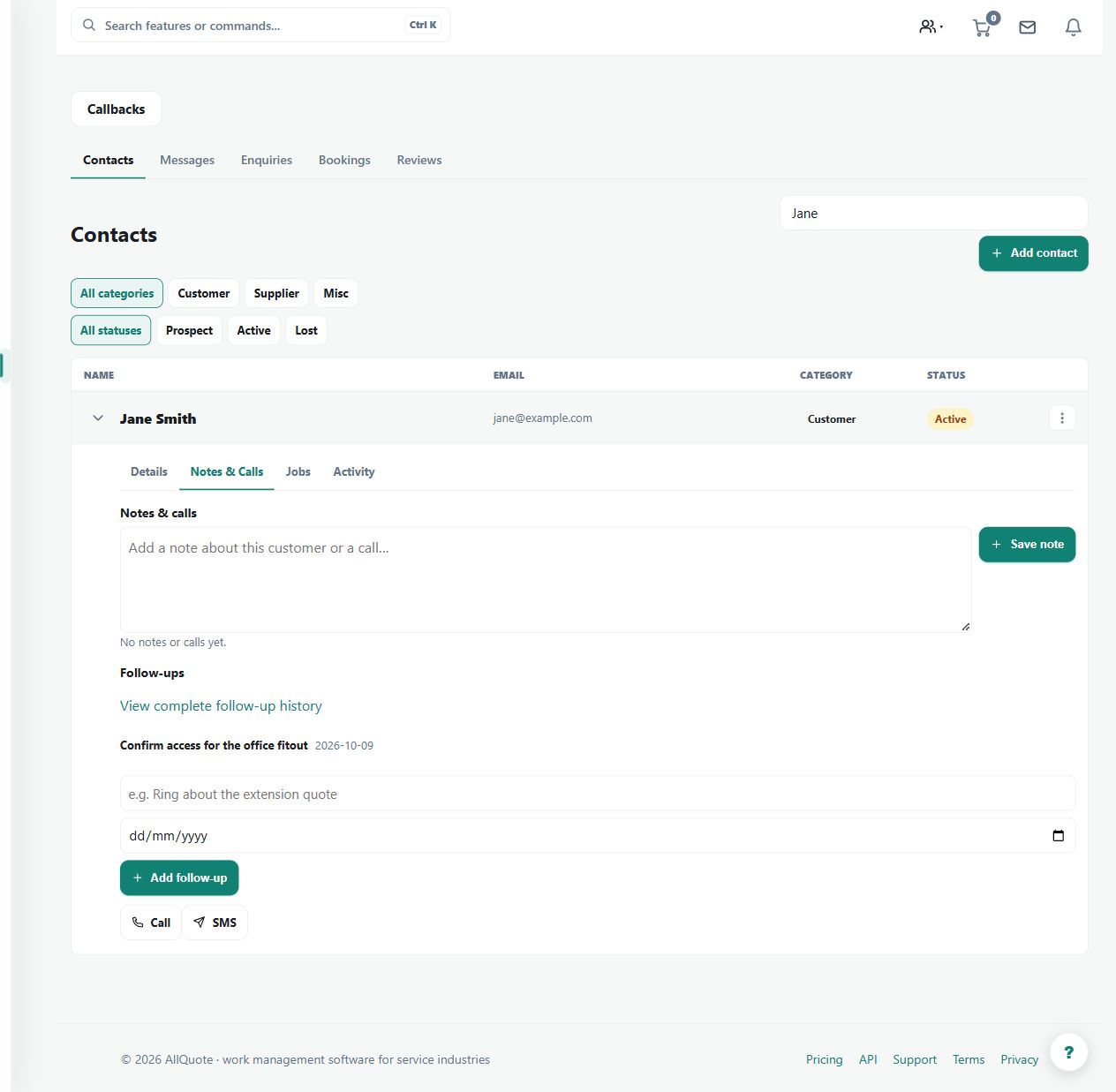The image size is (1116, 1092).
Task: Open the Pricing footer link
Action: pyautogui.click(x=825, y=1059)
